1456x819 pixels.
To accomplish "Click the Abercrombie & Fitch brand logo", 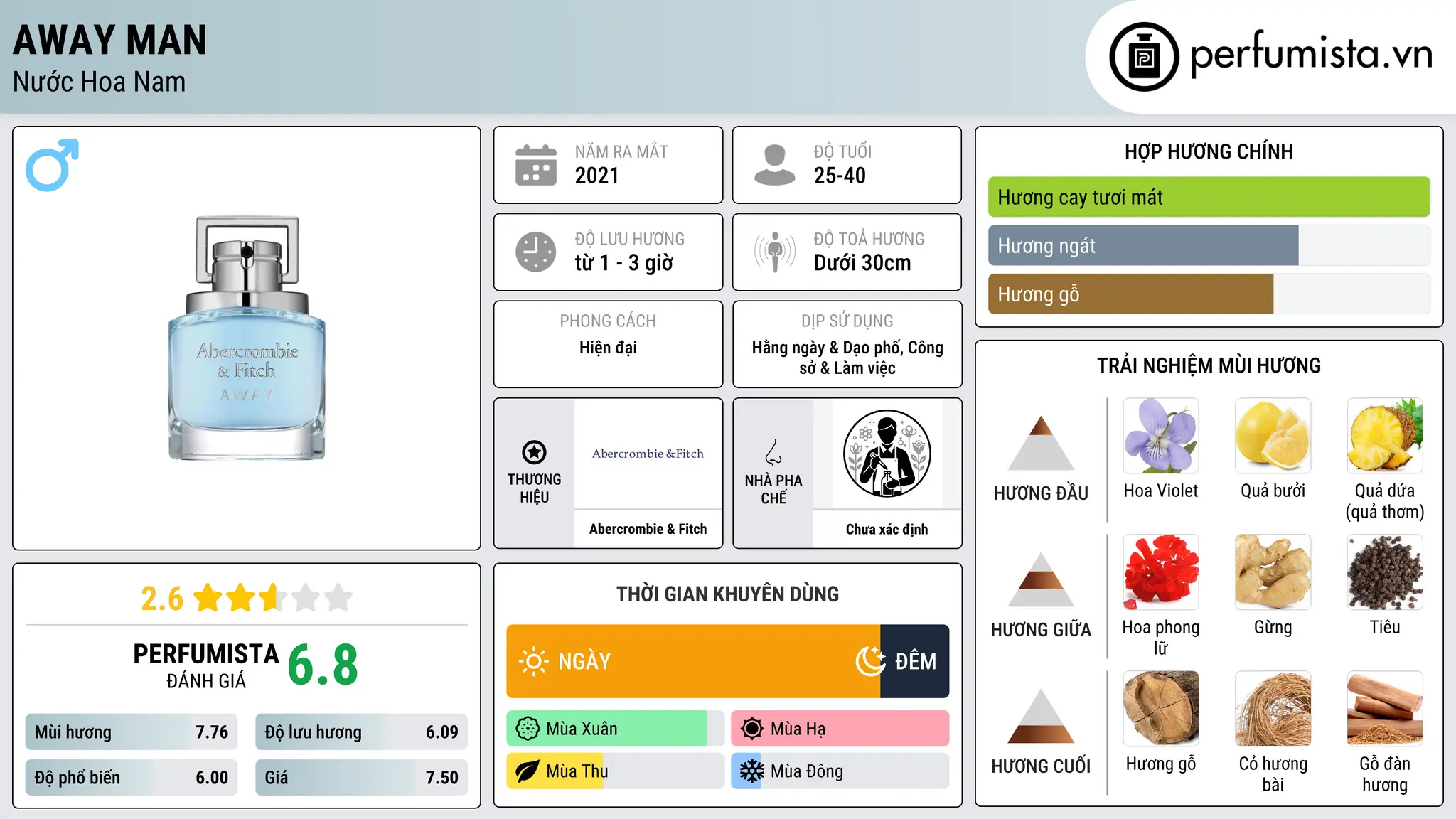I will (x=648, y=454).
